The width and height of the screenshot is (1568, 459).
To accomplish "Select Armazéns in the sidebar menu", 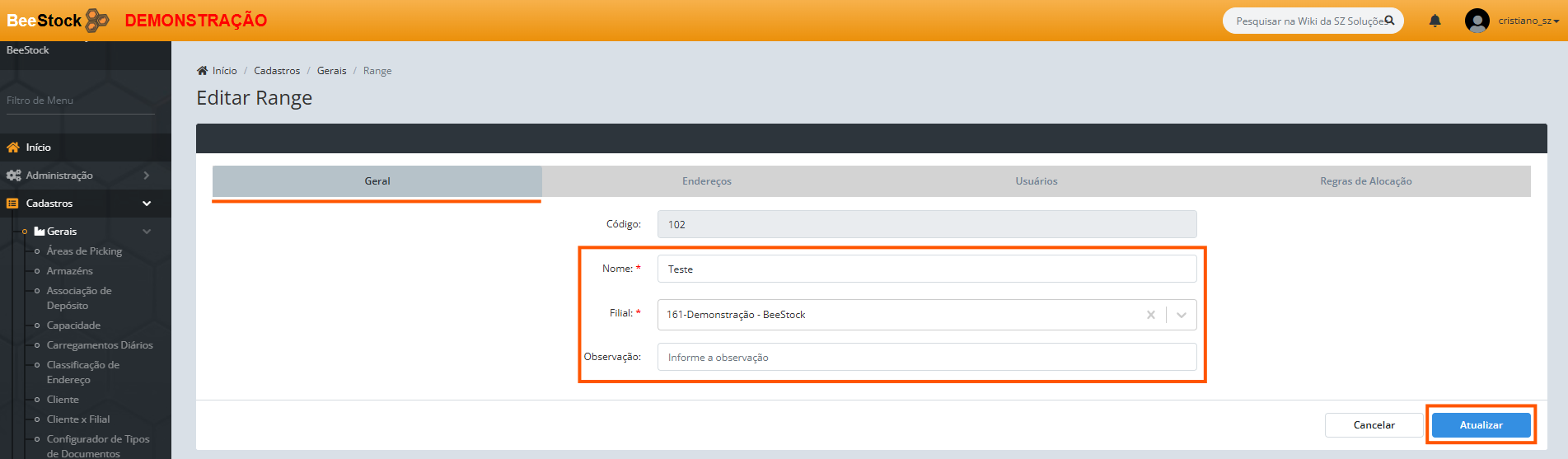I will pyautogui.click(x=70, y=271).
